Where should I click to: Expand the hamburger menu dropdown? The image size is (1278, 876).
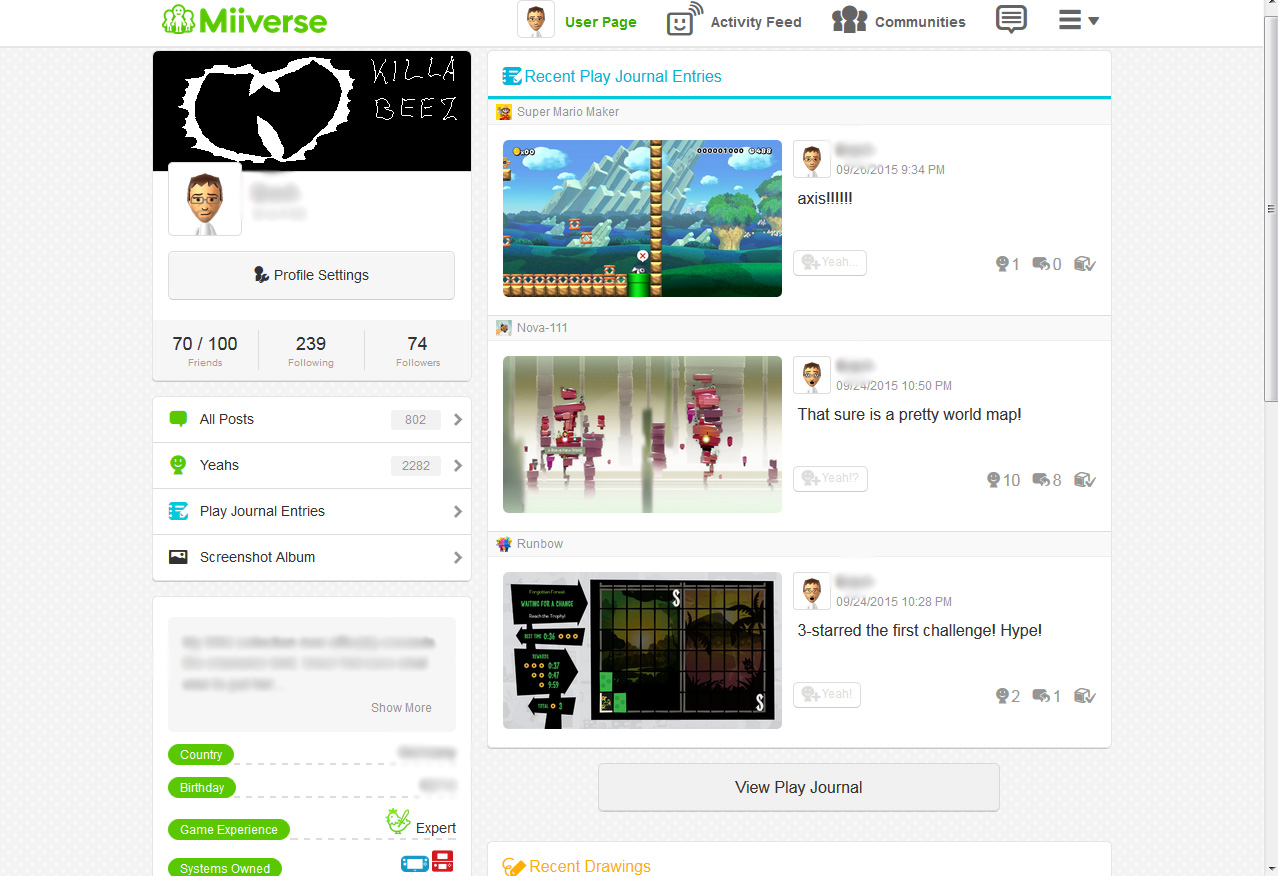click(1079, 20)
